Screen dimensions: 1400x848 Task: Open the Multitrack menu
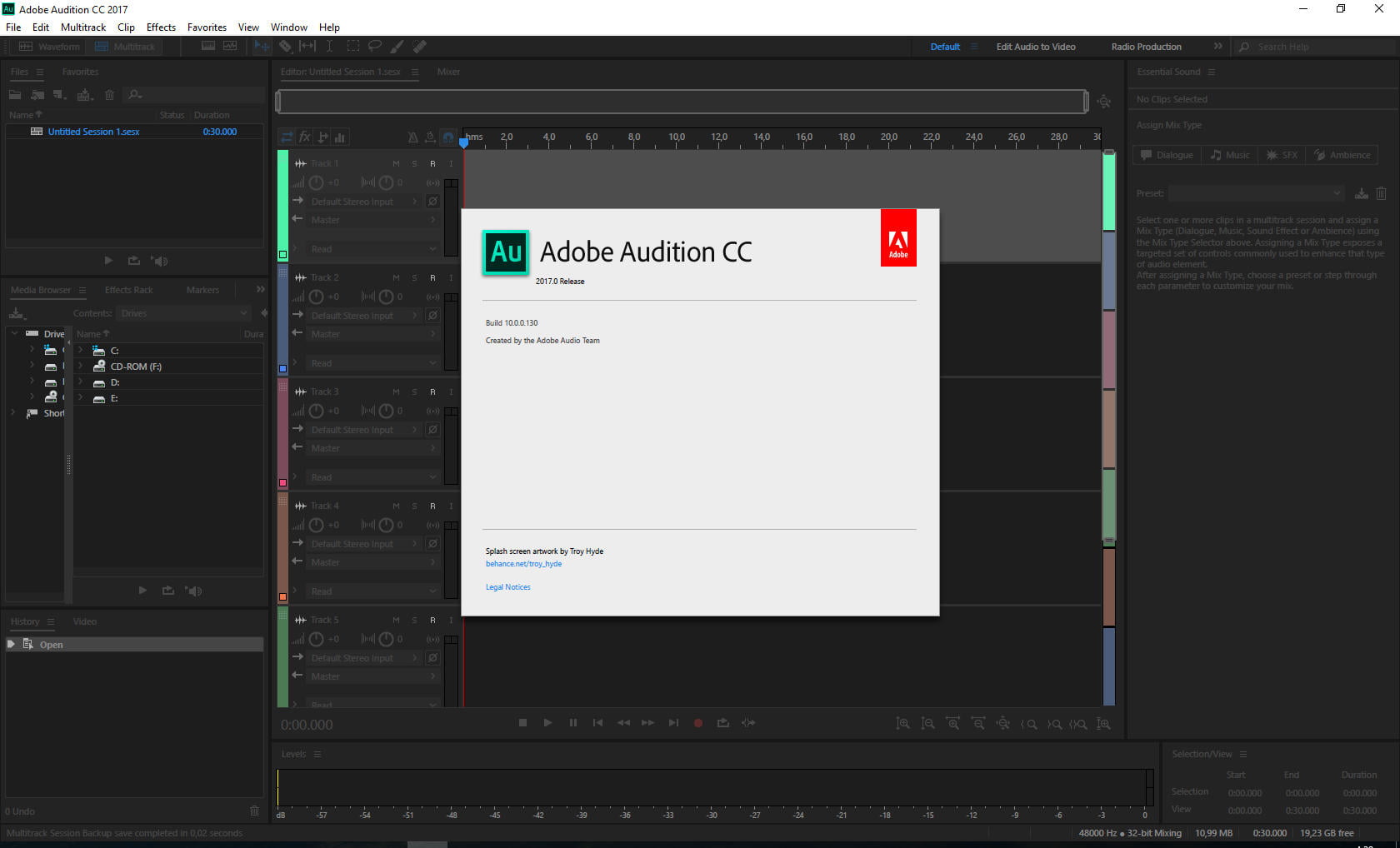coord(83,27)
